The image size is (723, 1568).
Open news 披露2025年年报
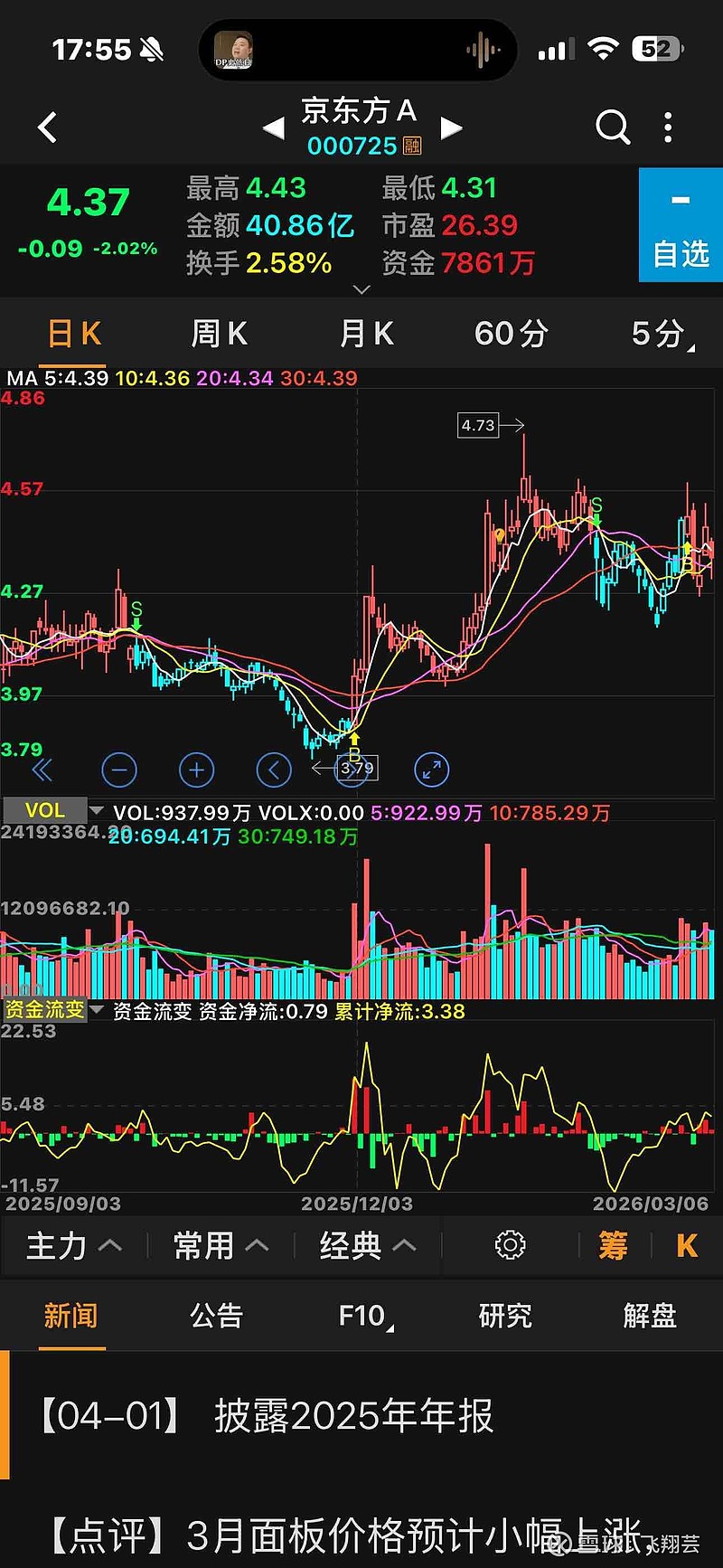pos(361,1416)
